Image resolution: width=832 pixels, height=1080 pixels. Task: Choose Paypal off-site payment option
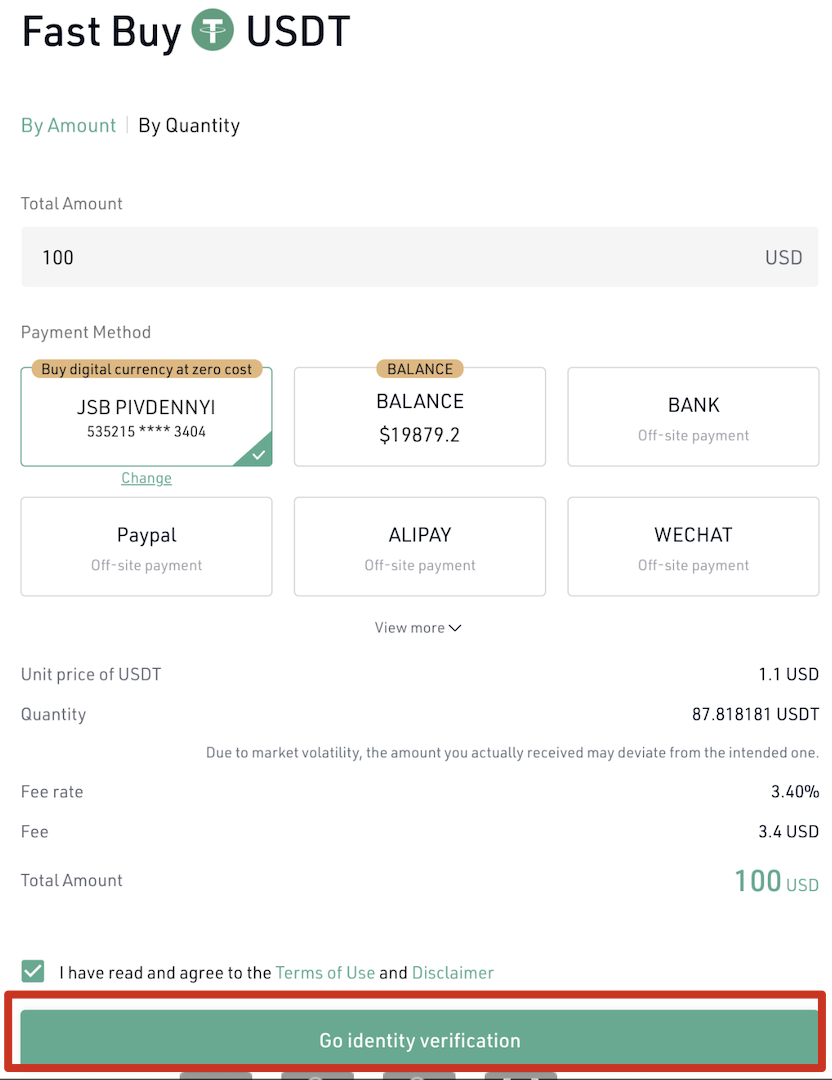[x=147, y=546]
